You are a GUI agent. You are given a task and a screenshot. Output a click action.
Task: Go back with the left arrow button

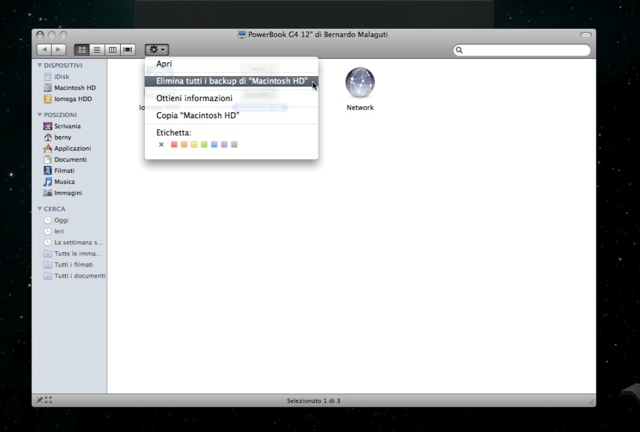44,49
